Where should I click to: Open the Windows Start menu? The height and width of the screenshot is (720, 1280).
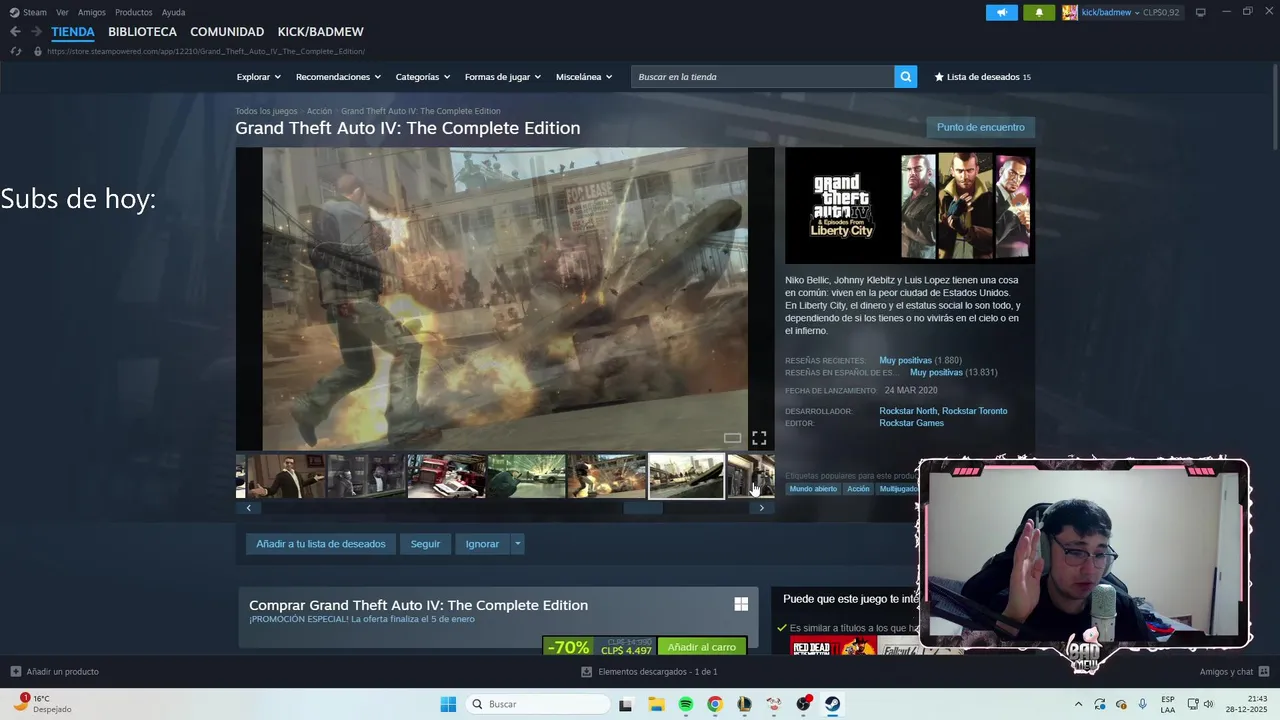[x=448, y=704]
